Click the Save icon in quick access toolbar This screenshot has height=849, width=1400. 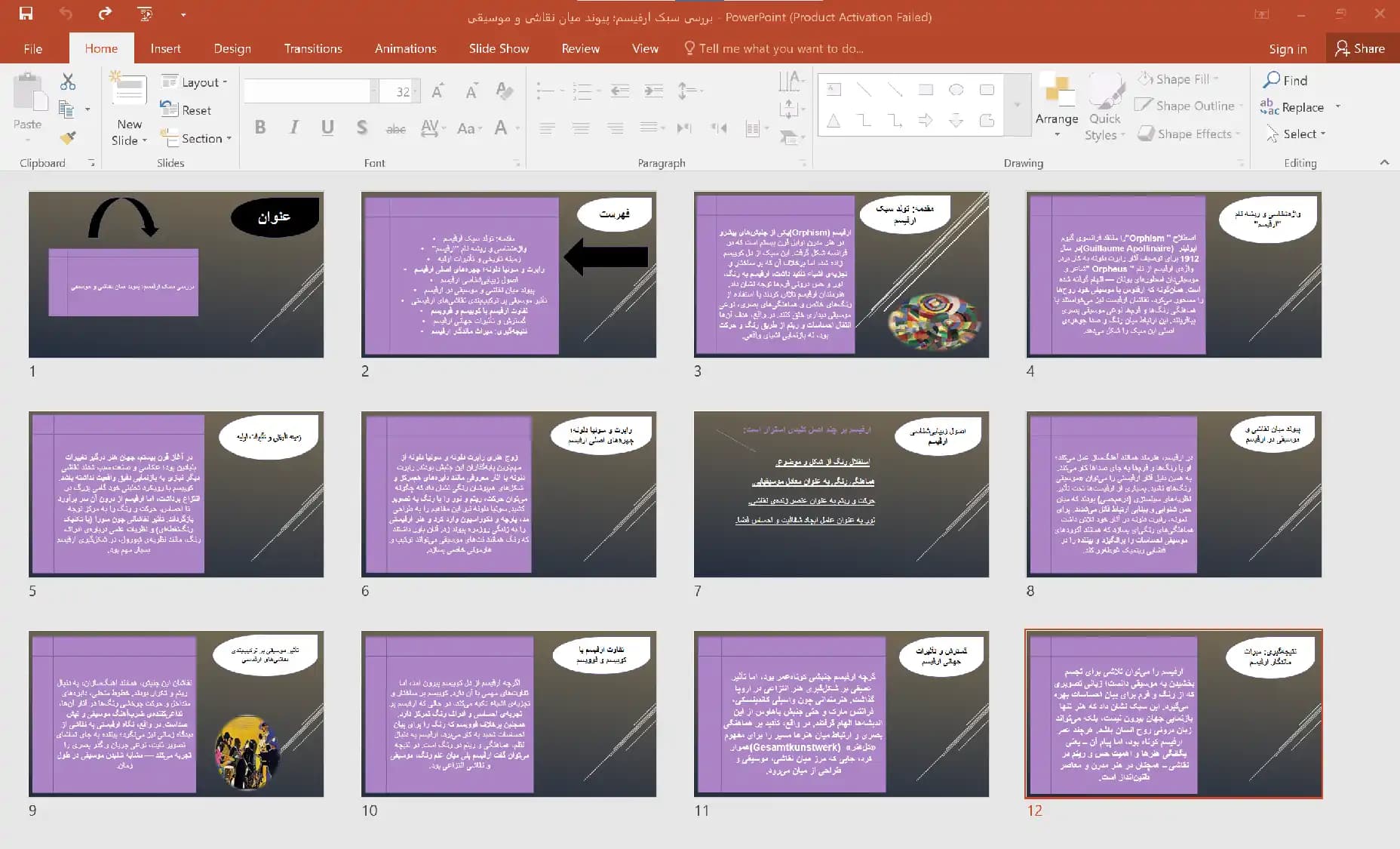[26, 13]
